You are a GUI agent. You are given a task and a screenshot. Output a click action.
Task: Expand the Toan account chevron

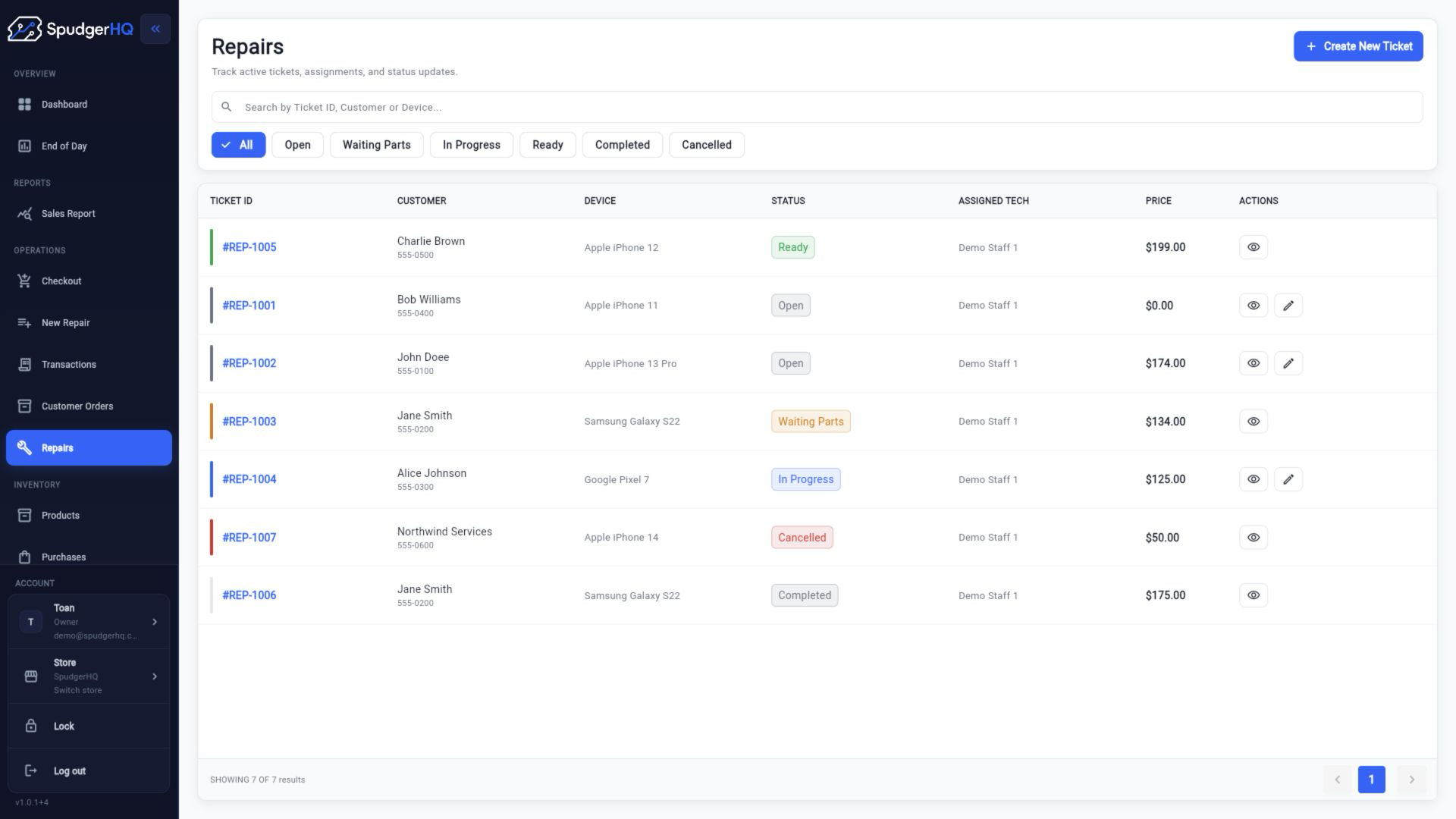pyautogui.click(x=155, y=621)
